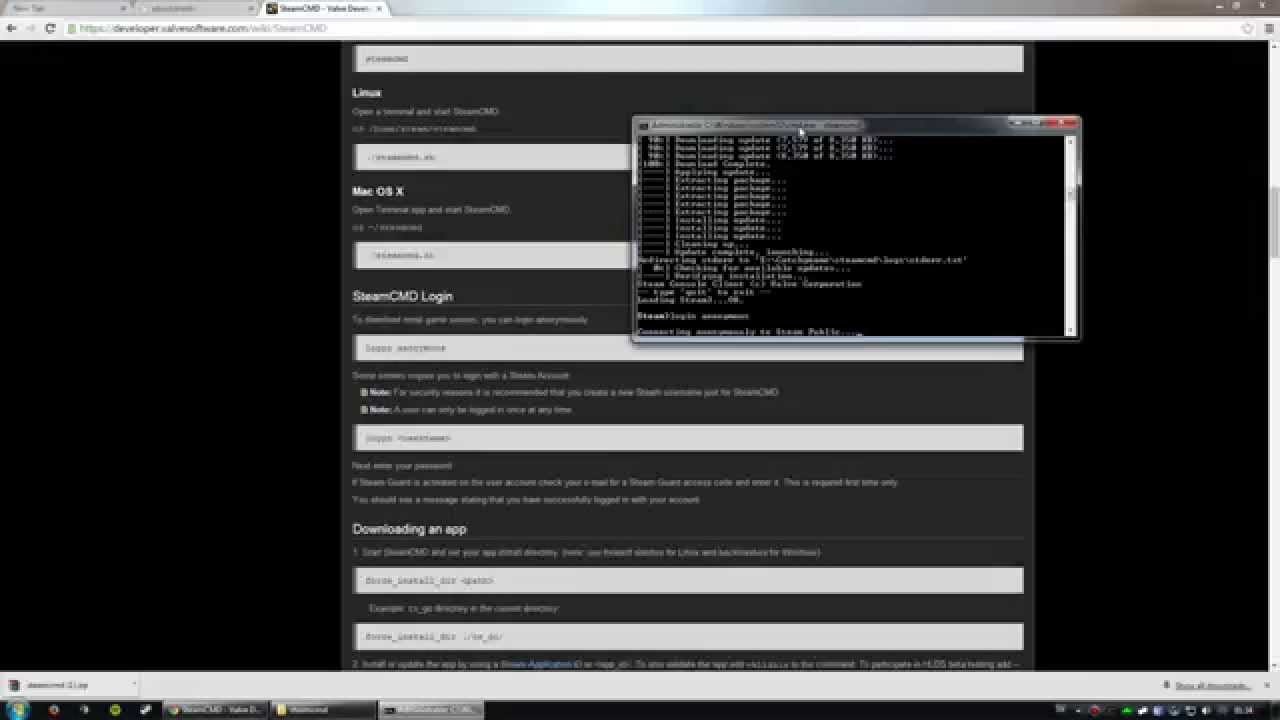Viewport: 1280px width, 720px height.
Task: Click command prompt scrollbar down arrow
Action: tap(1071, 330)
